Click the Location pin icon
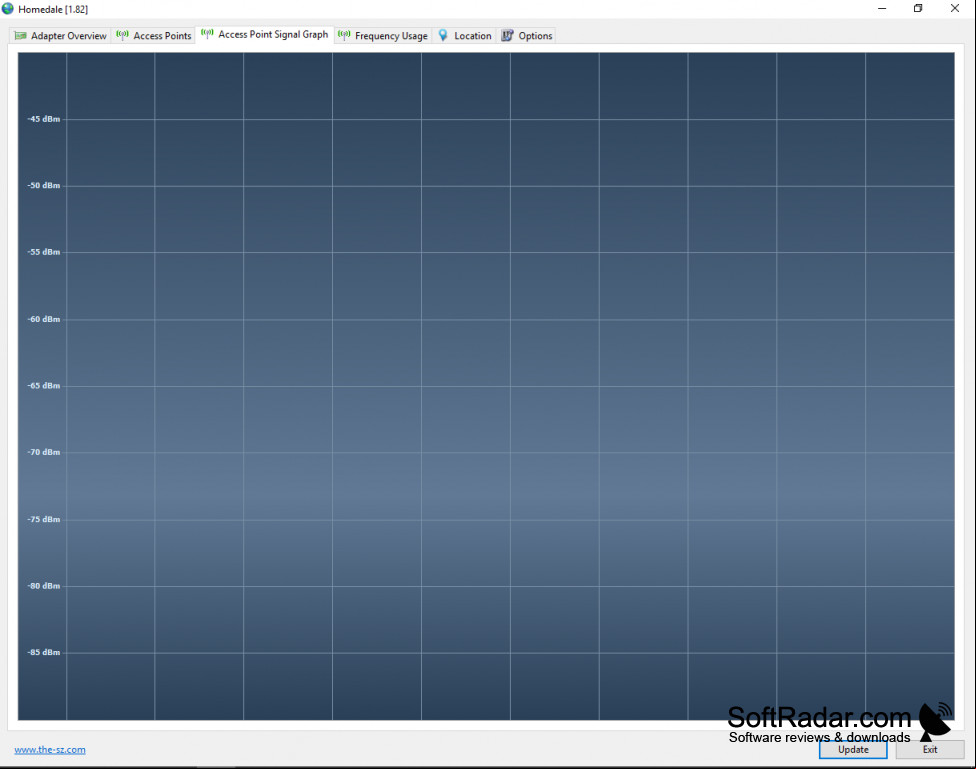 click(443, 35)
